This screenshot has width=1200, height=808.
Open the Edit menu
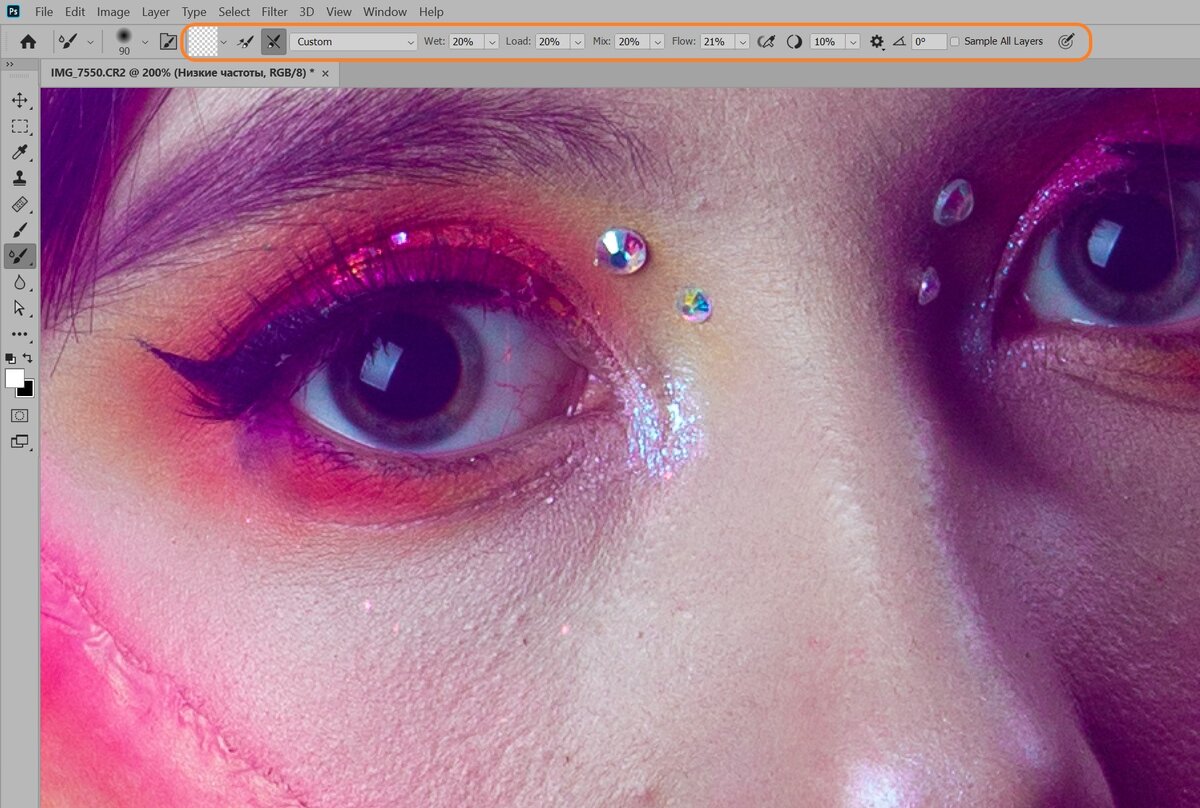(75, 12)
